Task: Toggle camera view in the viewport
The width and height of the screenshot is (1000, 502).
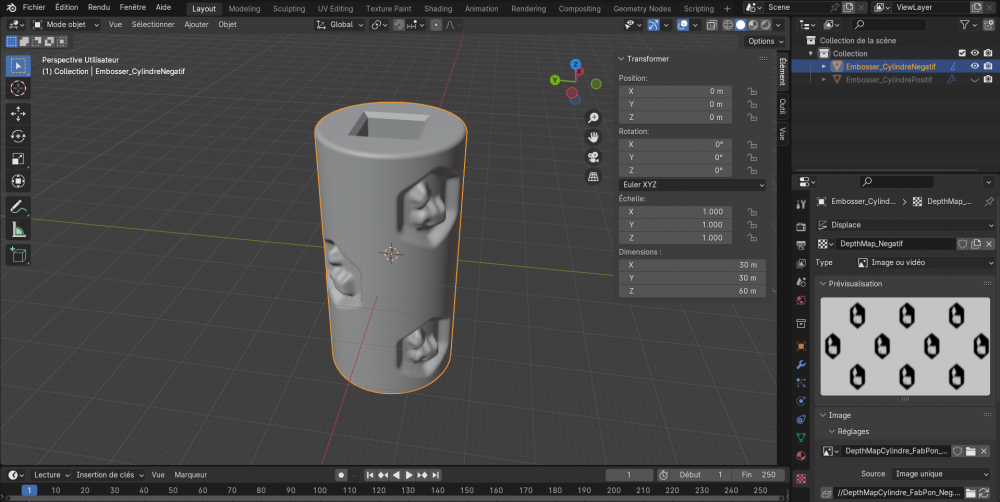Action: point(593,157)
